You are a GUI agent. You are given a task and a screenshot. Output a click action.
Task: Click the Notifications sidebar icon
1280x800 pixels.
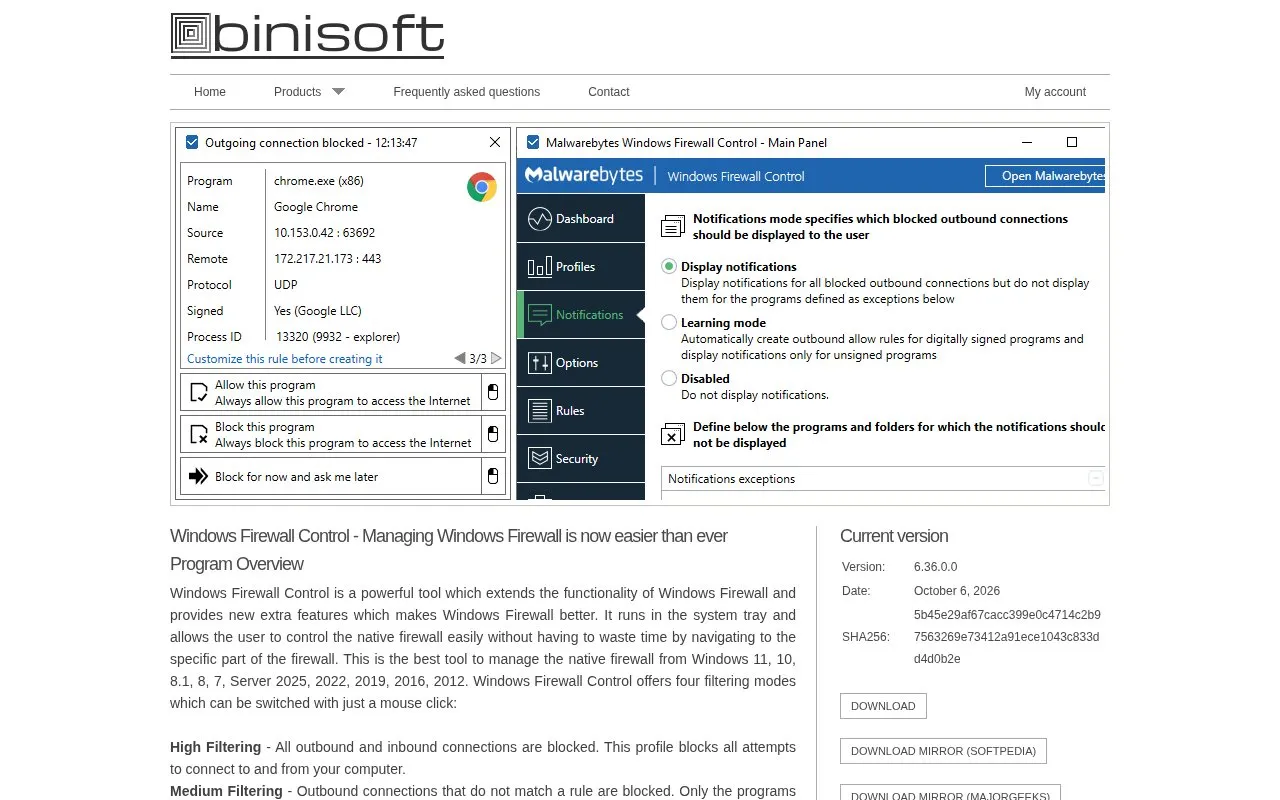tap(540, 315)
